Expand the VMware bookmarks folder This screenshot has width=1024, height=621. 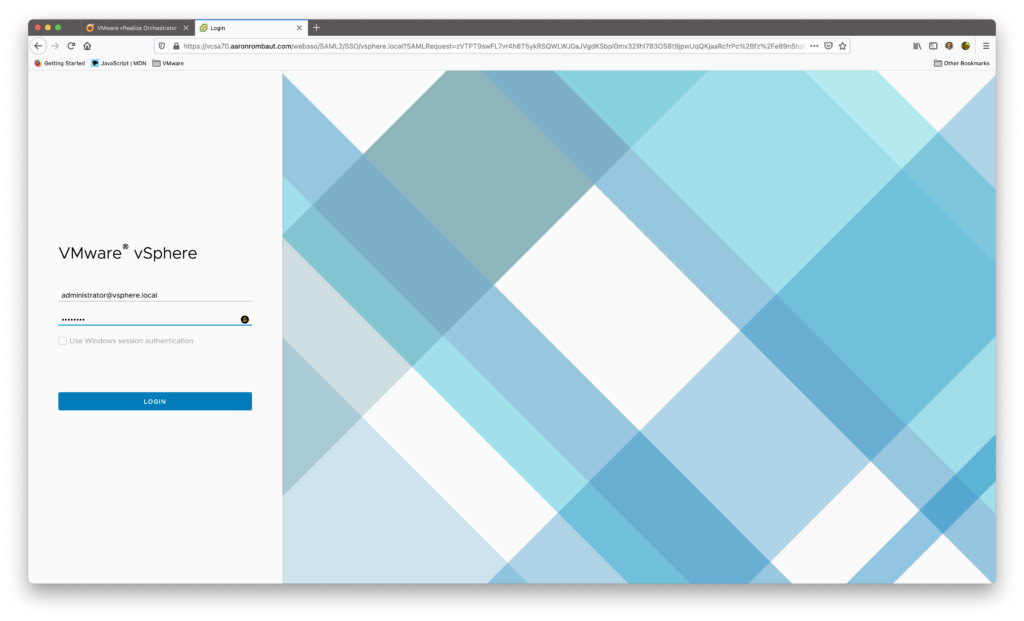click(x=167, y=63)
